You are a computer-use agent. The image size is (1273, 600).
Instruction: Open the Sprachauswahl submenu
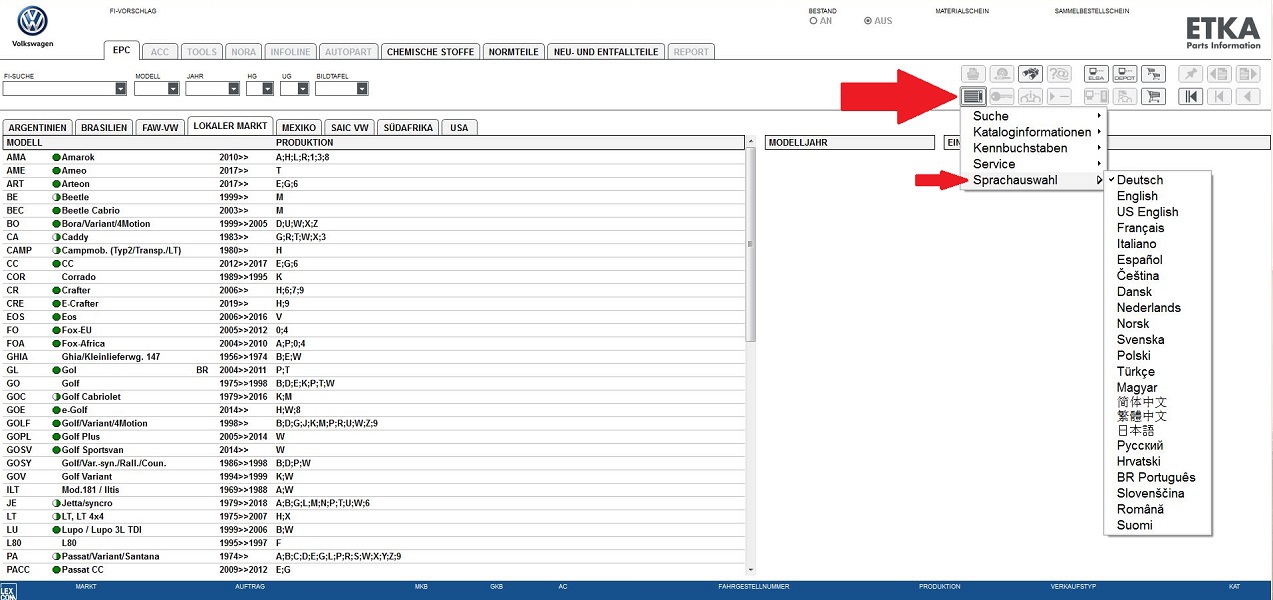1035,180
